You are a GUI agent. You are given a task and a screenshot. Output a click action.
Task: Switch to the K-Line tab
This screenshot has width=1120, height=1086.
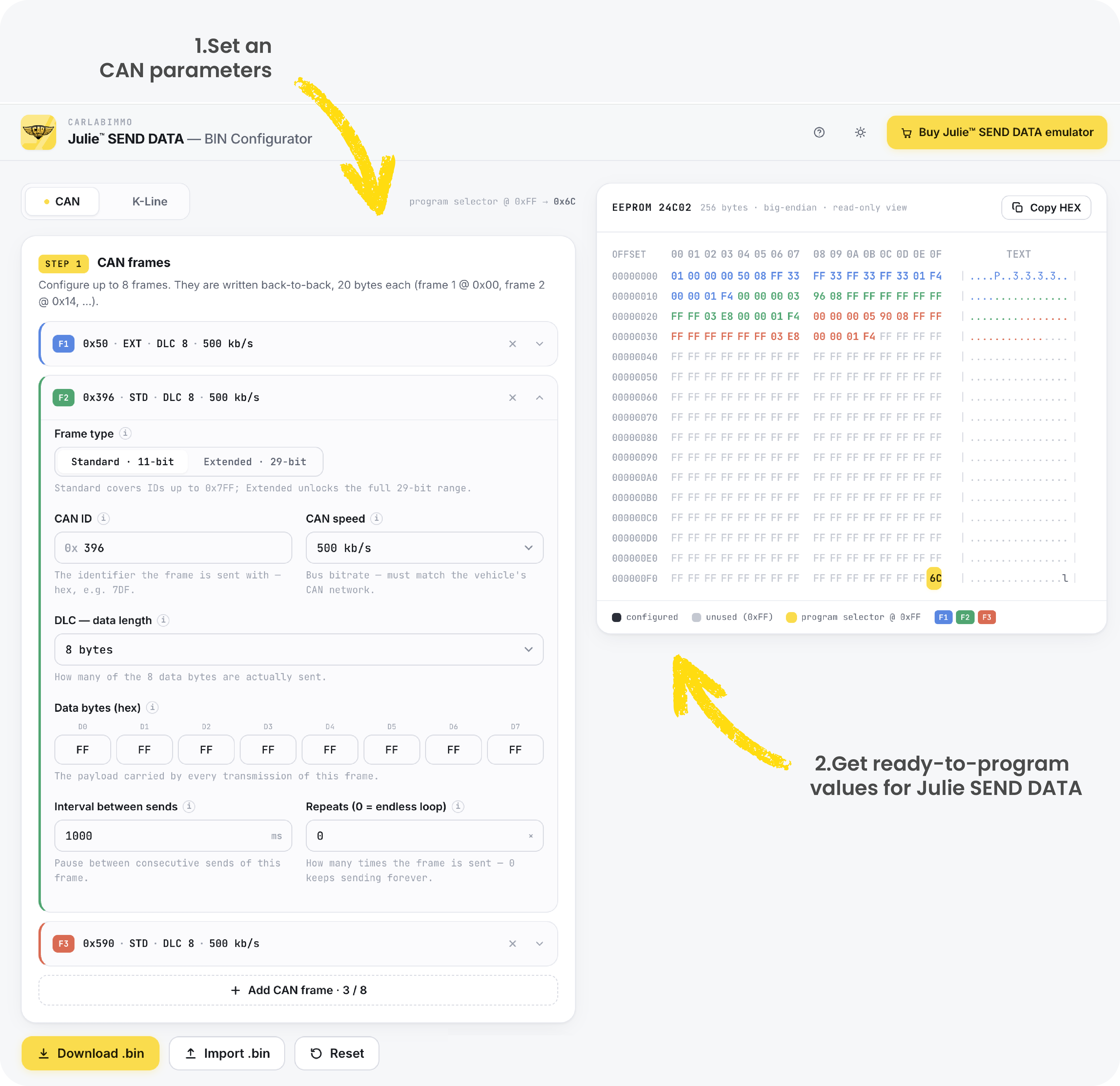click(150, 202)
